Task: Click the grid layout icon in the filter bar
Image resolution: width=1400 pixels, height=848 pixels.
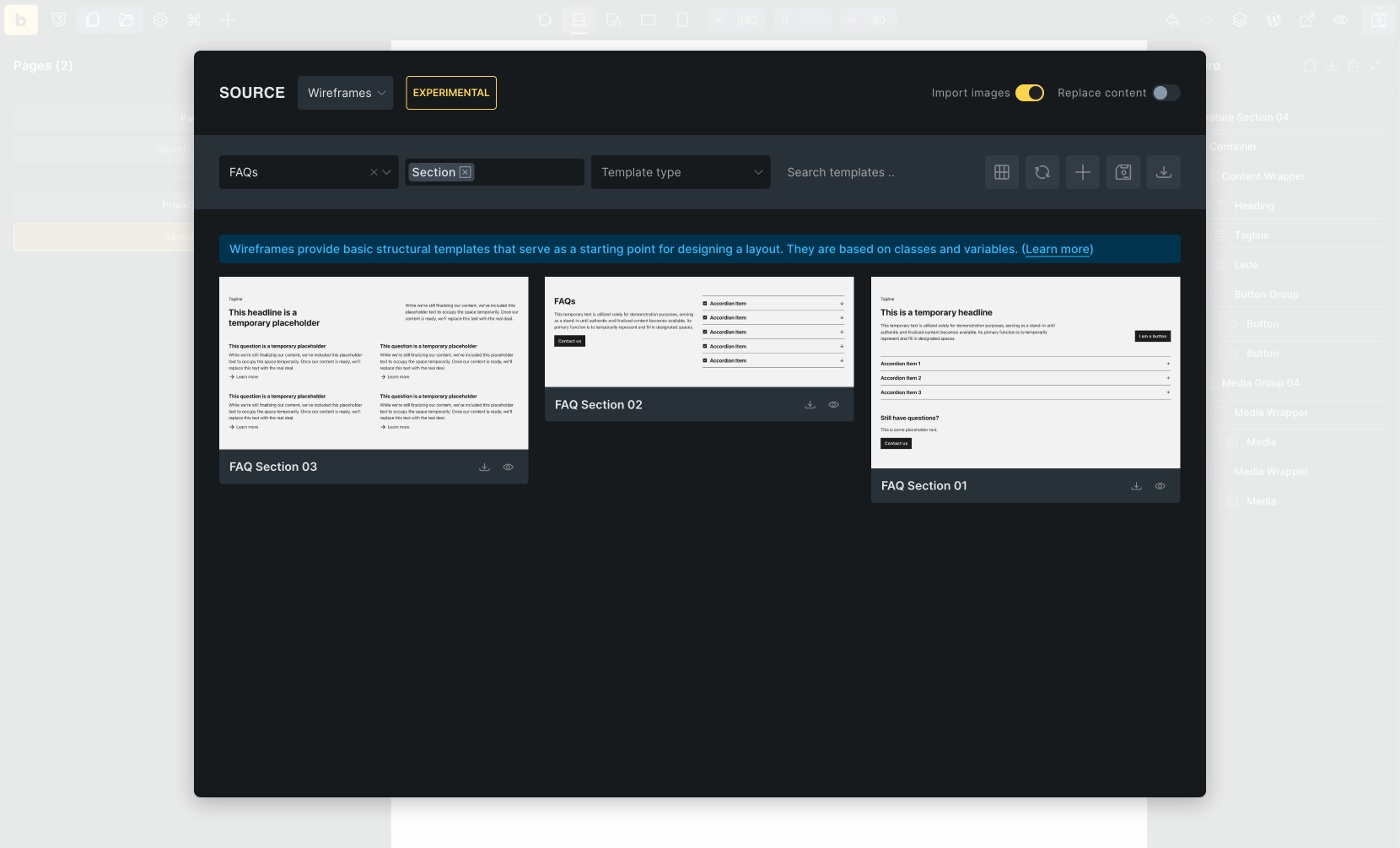Action: coord(1001,172)
